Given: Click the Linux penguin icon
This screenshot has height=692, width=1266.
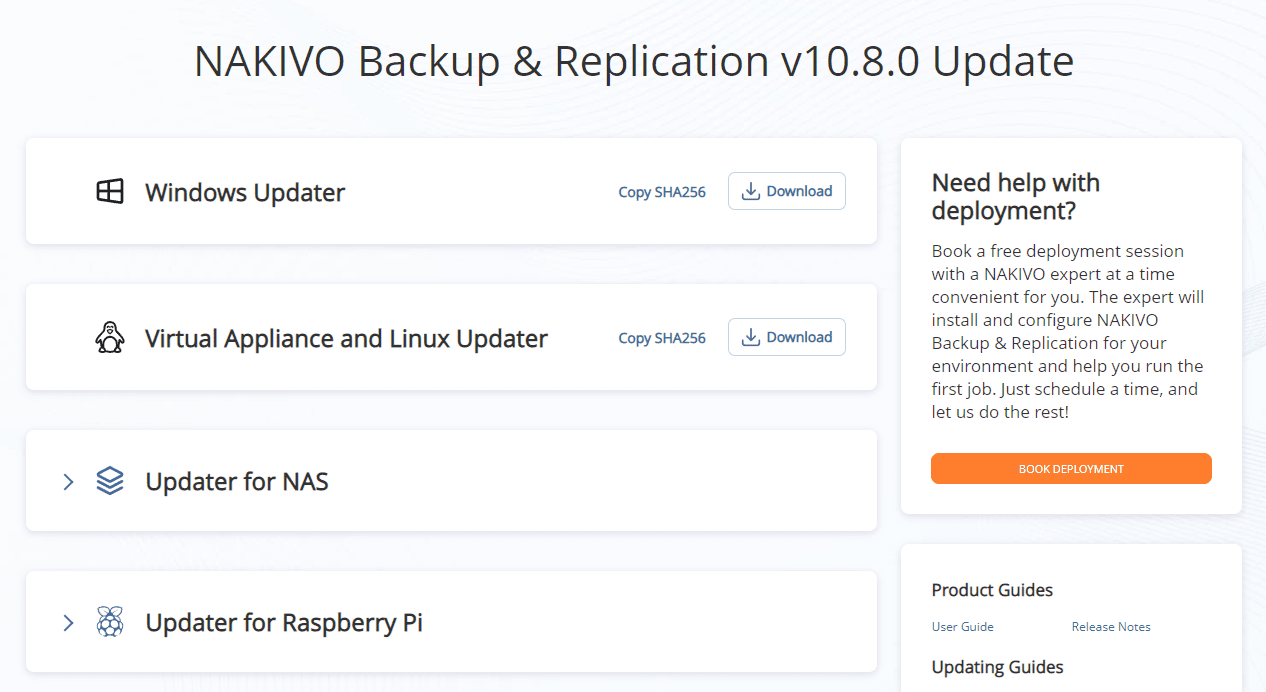Looking at the screenshot, I should (x=110, y=338).
